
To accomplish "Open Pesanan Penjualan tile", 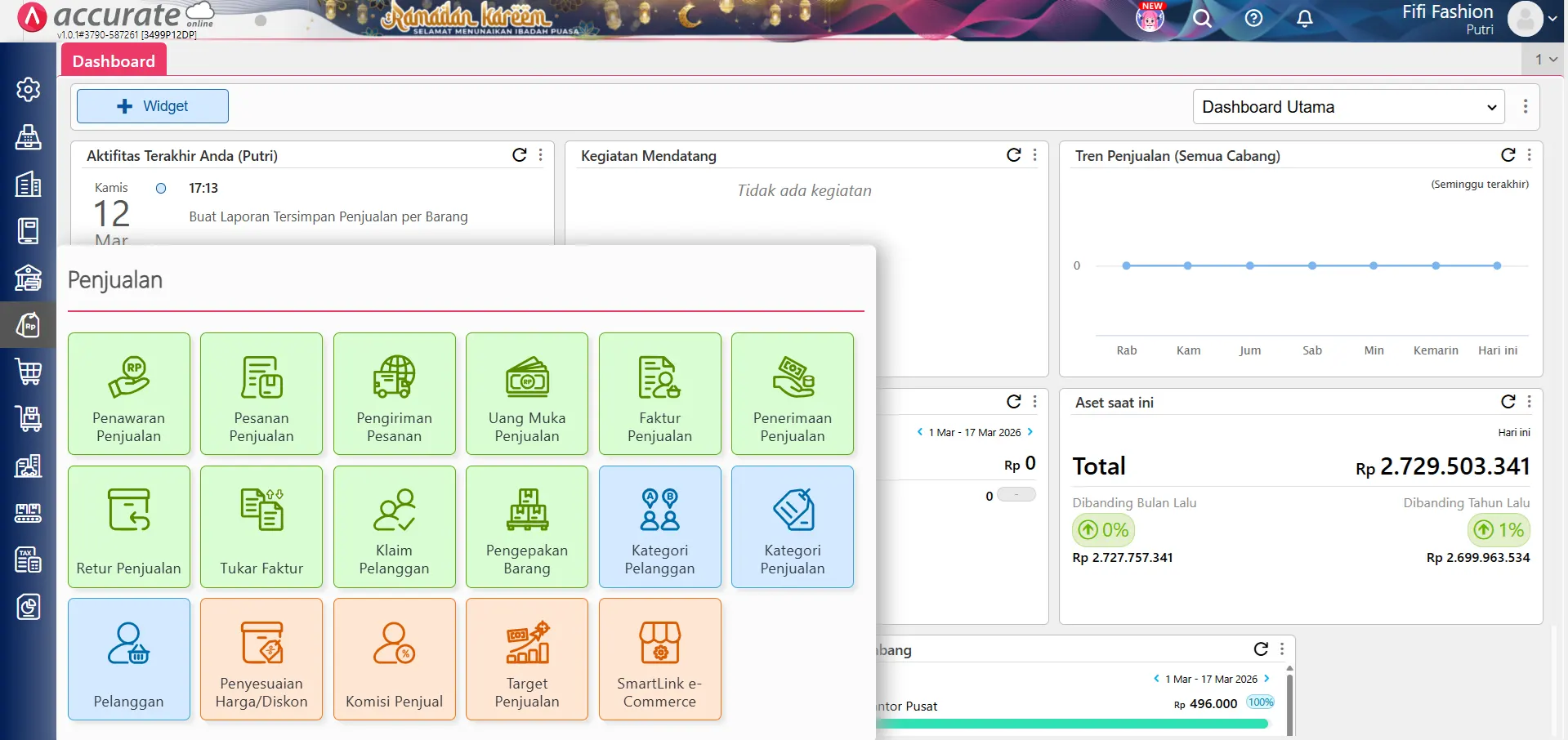I will click(x=261, y=393).
